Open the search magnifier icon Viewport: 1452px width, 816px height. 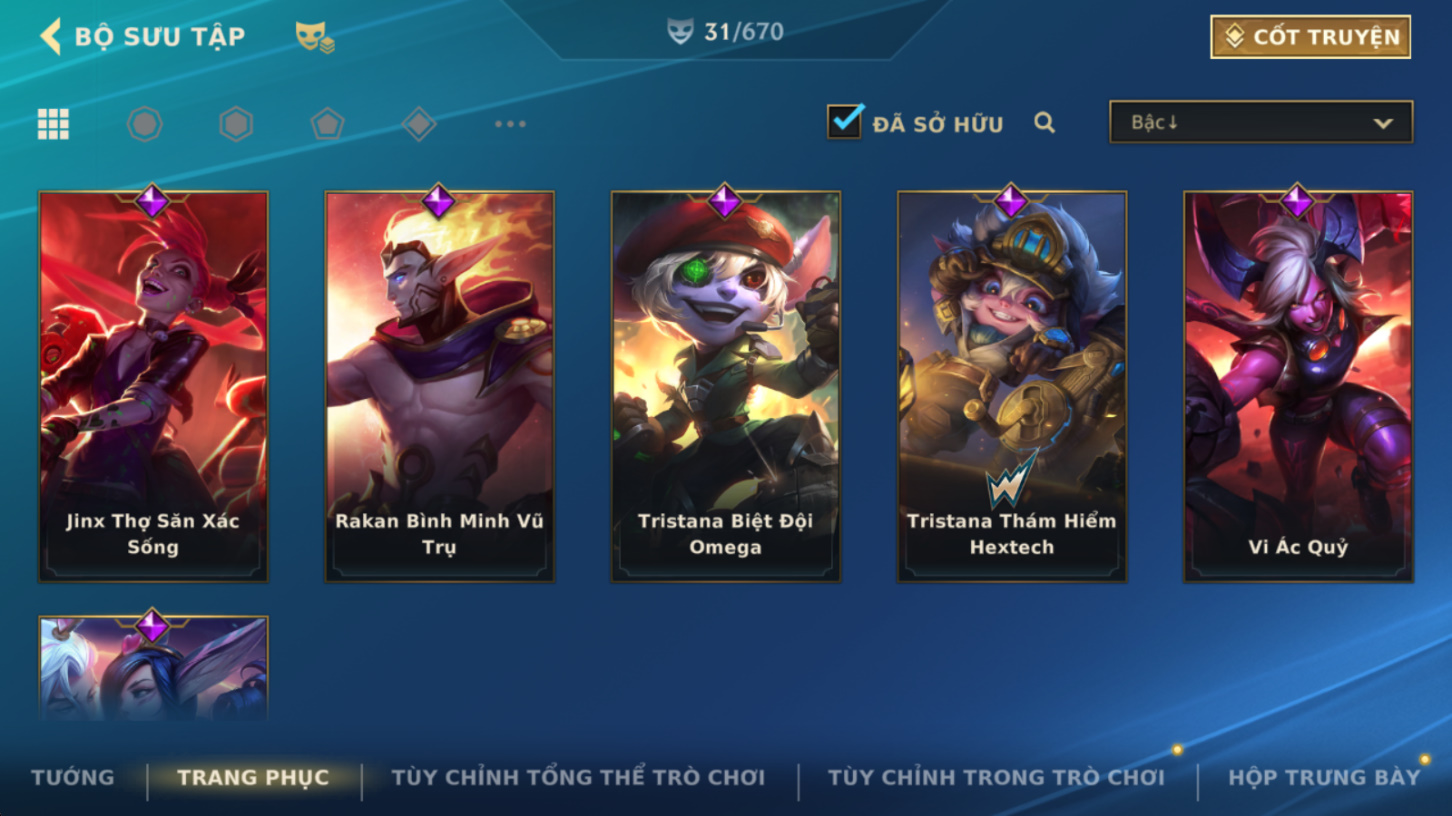(1044, 123)
